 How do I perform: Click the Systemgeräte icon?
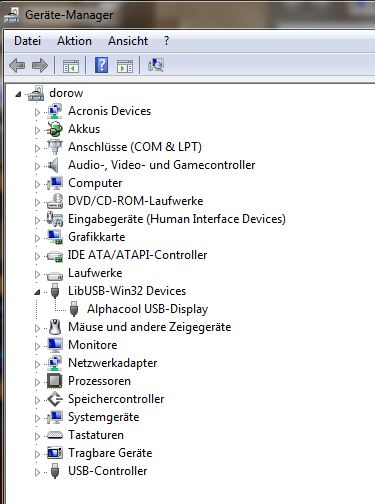pos(55,417)
